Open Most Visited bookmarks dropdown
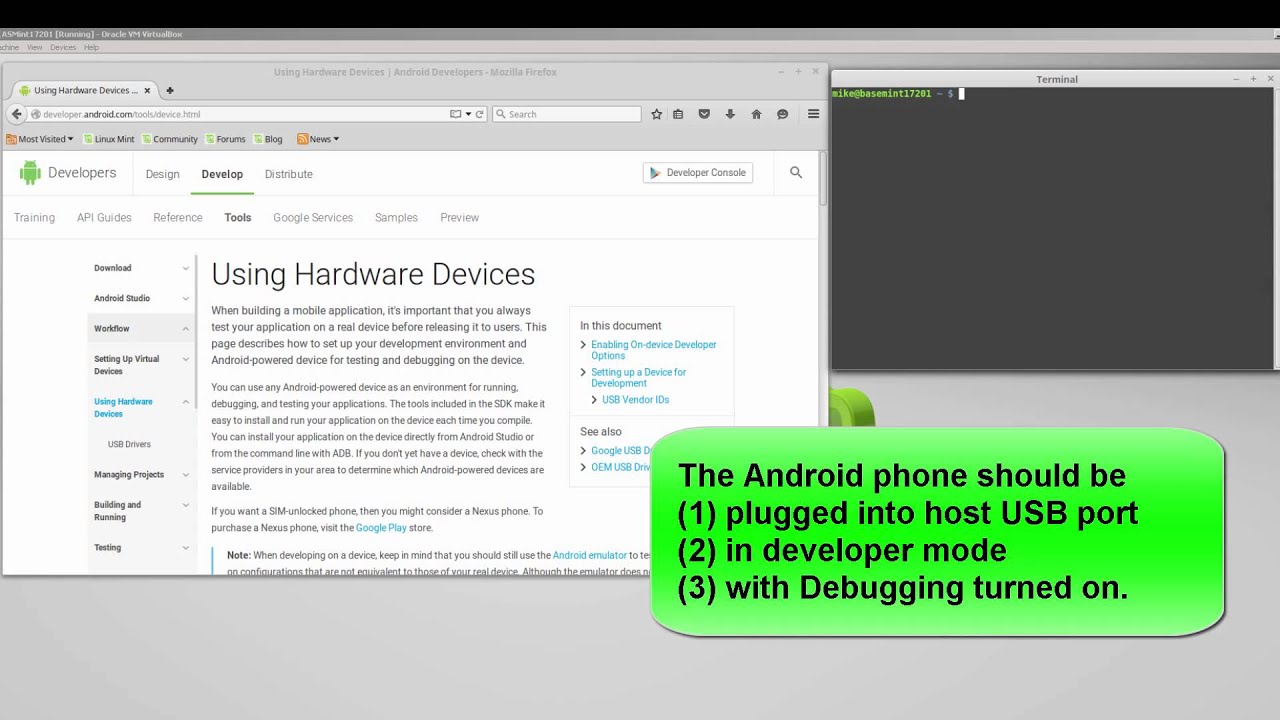The width and height of the screenshot is (1280, 720). 40,139
